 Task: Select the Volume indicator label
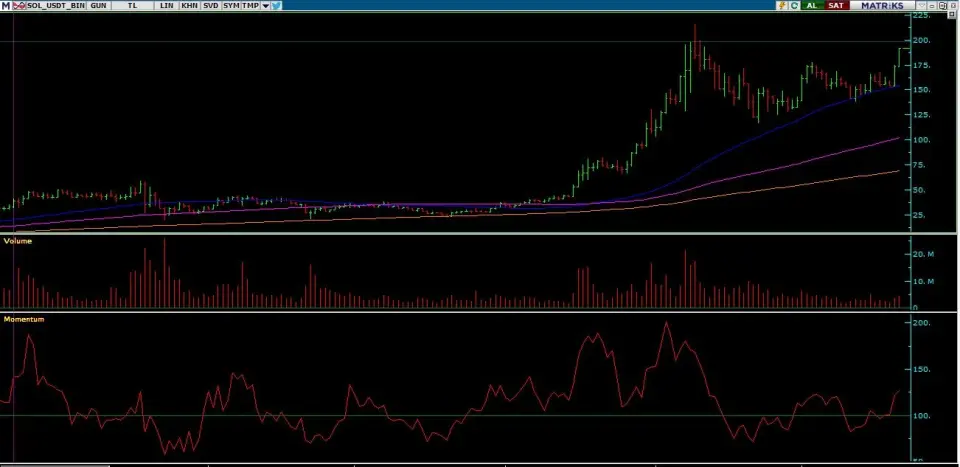19,241
